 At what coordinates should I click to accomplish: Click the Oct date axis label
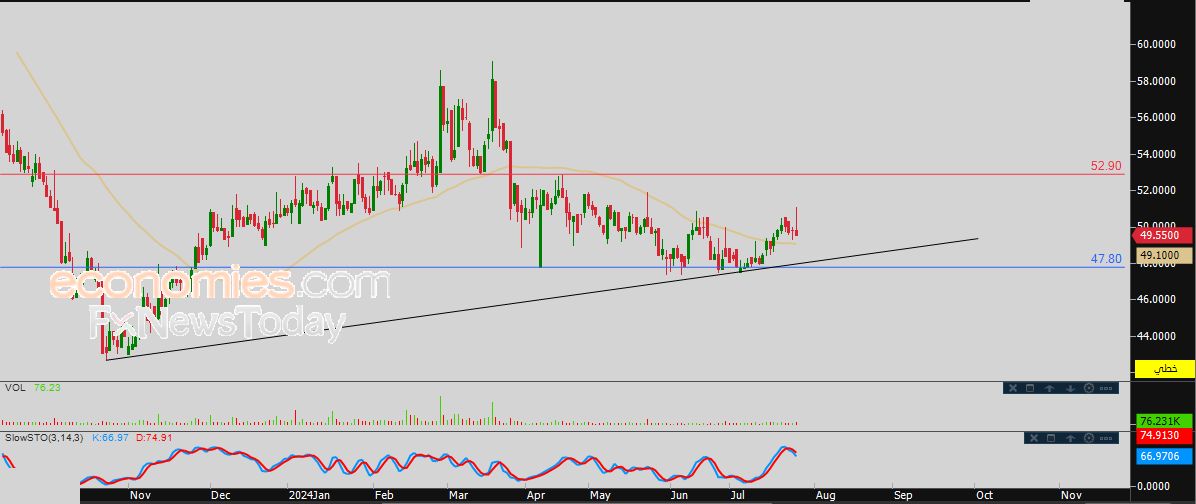coord(984,495)
